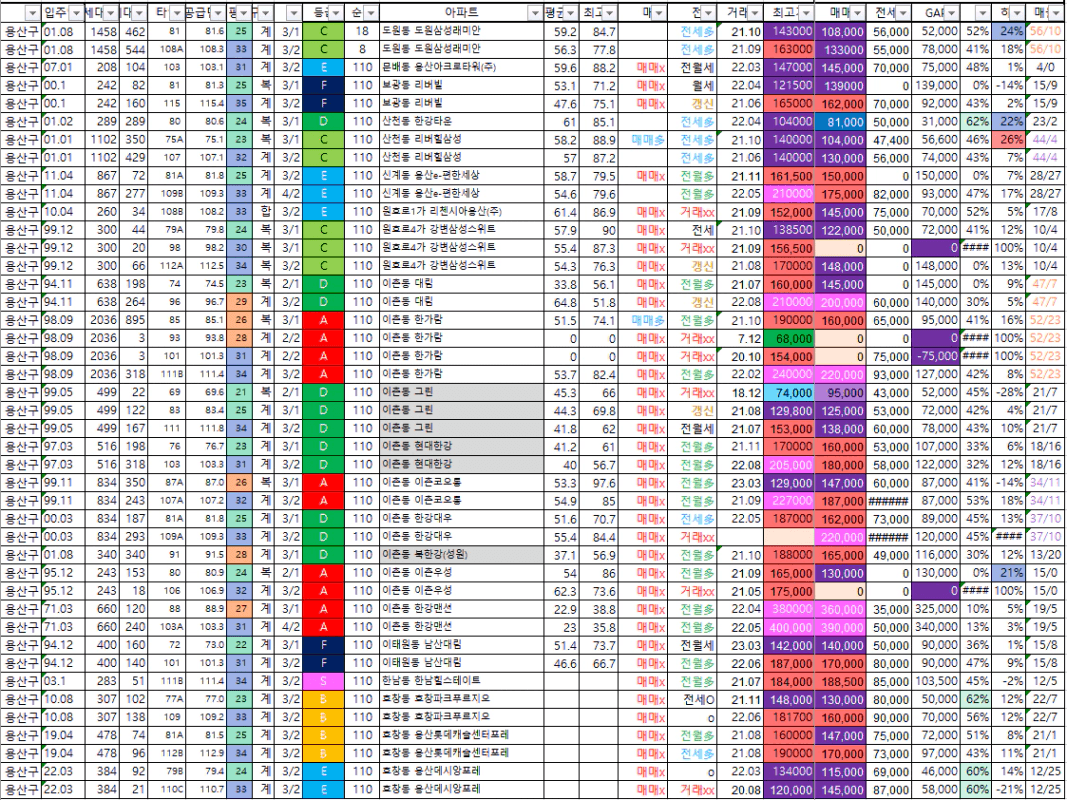This screenshot has height=800, width=1067.
Task: Click the purple cell with value 143000
Action: pyautogui.click(x=789, y=31)
